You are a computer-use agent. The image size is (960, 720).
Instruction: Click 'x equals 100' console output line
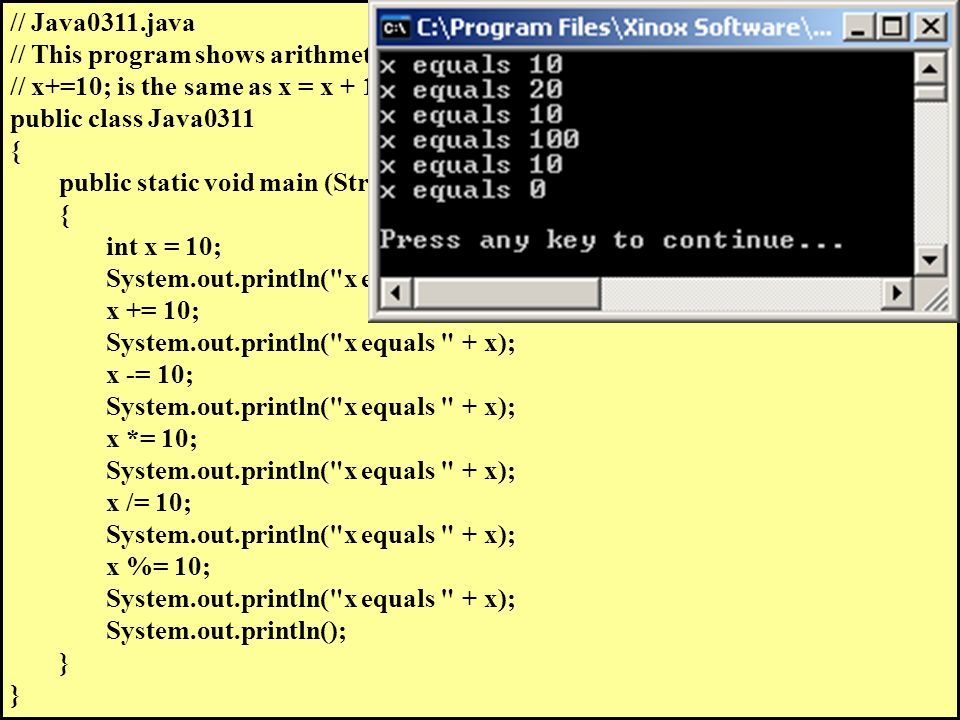point(479,140)
